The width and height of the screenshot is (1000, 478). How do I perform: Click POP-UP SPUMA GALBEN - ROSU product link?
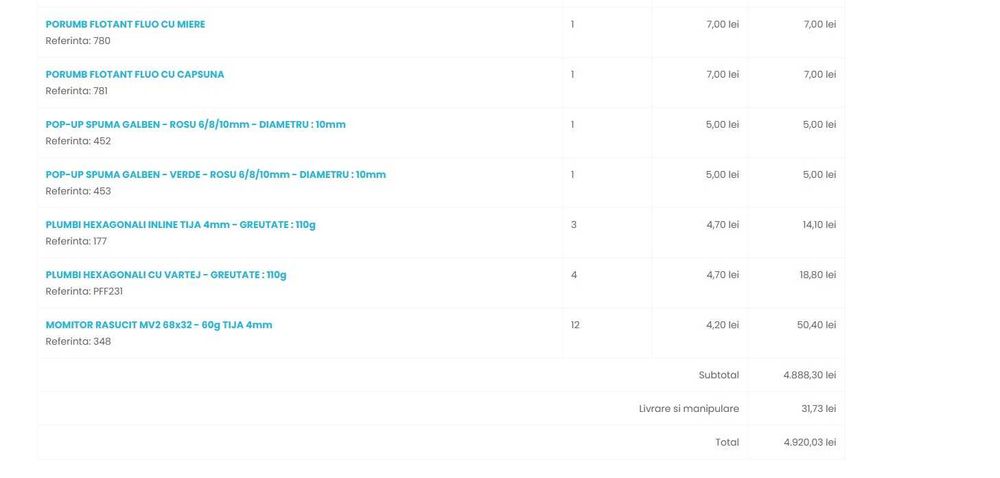point(195,124)
